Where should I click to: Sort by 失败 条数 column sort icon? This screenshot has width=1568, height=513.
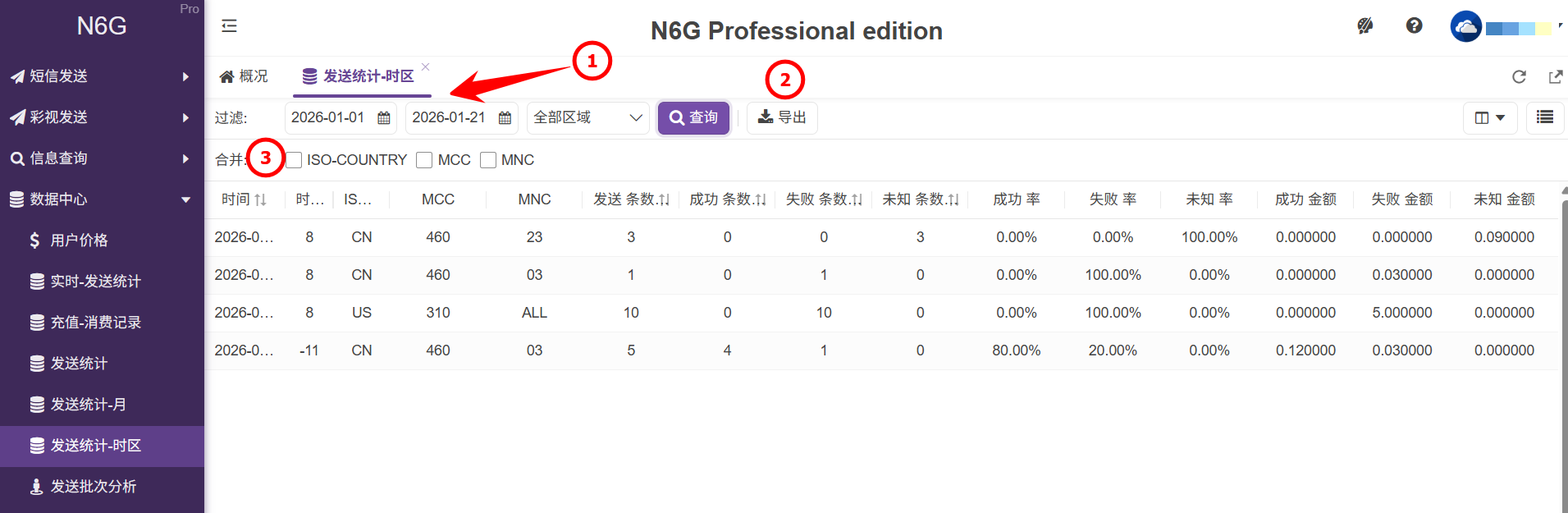point(857,199)
